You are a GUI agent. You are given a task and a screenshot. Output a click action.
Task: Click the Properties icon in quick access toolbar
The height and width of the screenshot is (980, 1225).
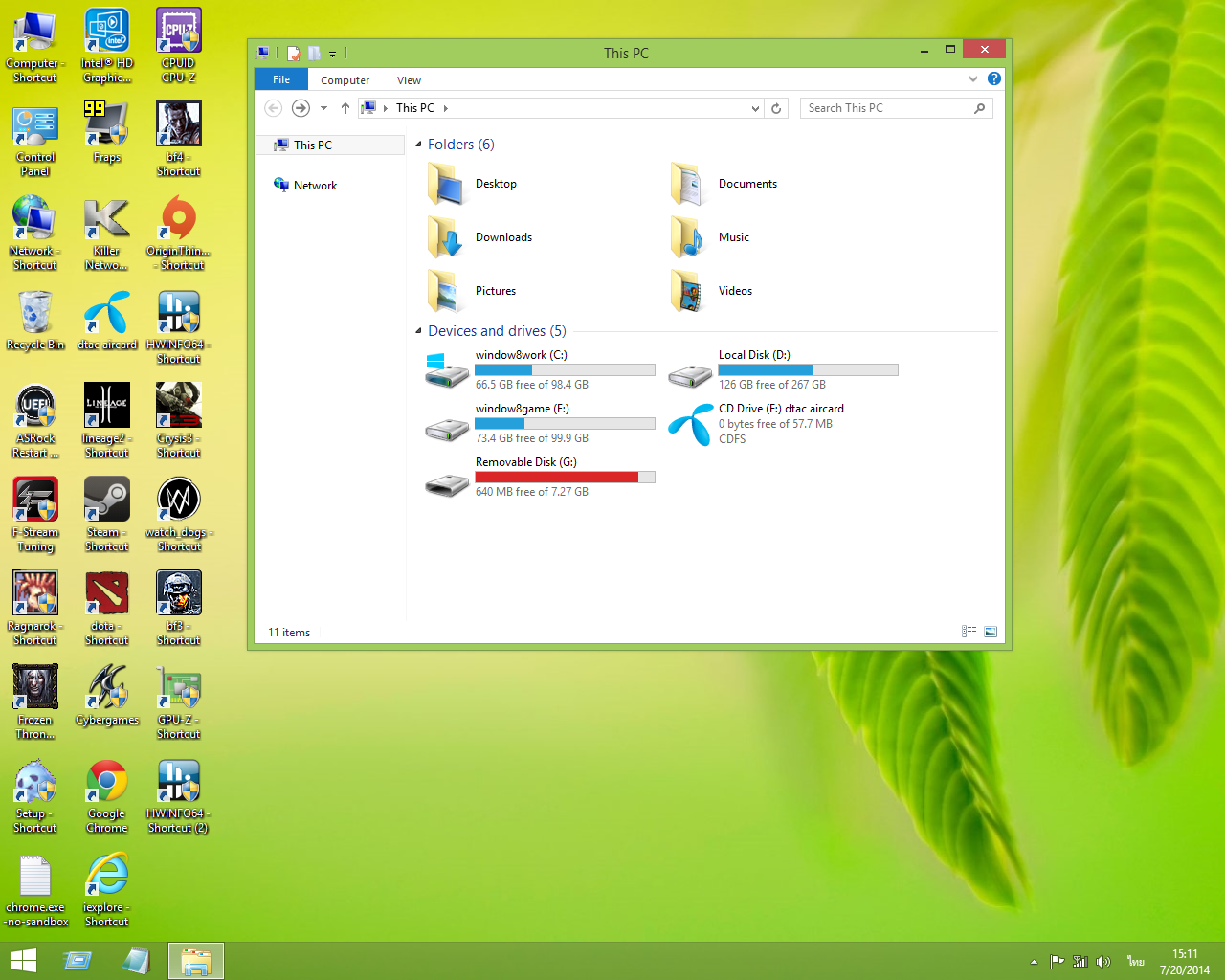(x=294, y=54)
